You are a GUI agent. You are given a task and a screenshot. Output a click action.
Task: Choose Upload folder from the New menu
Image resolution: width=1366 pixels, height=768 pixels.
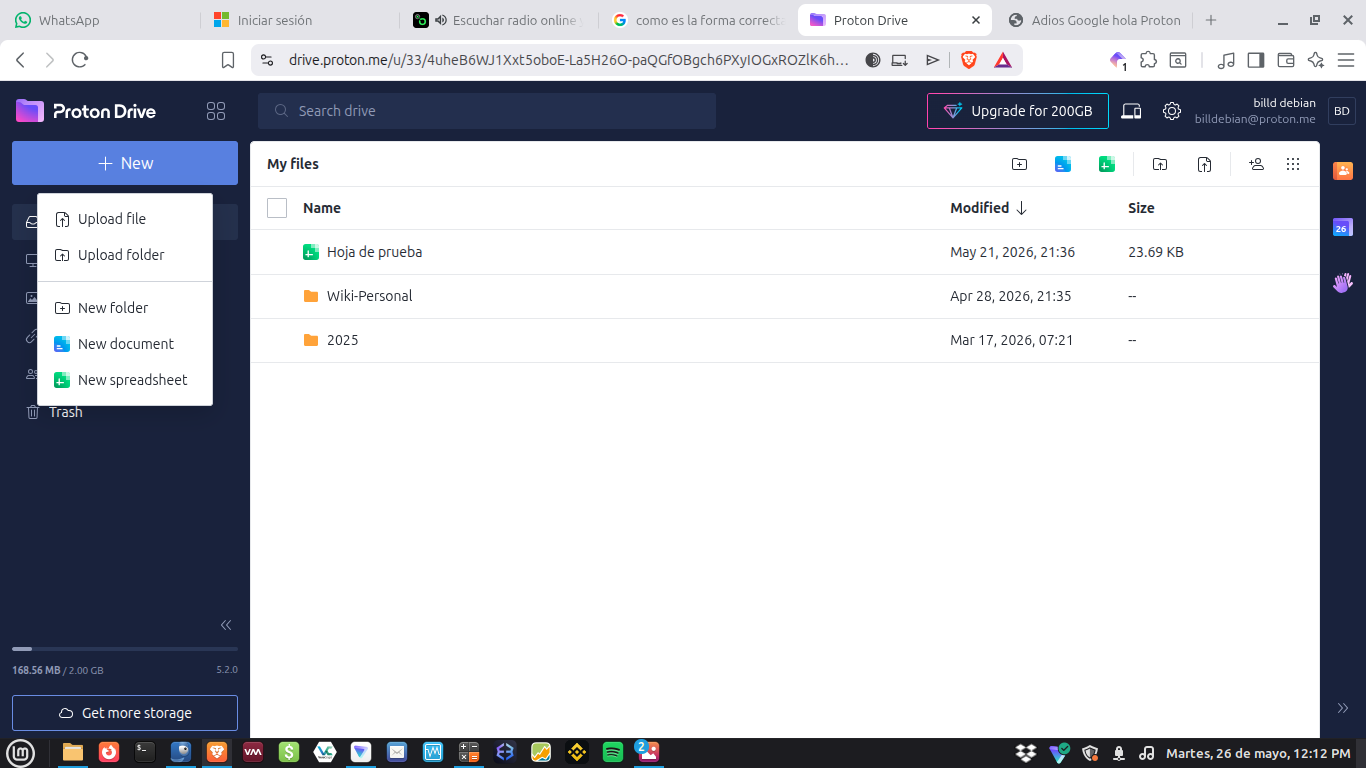(125, 255)
